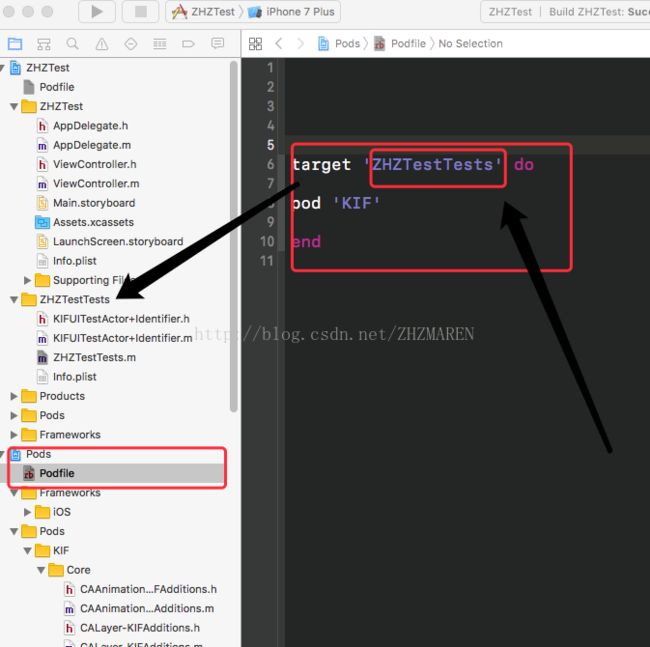The width and height of the screenshot is (650, 647).
Task: Click line number 5 in gutter
Action: coord(271,145)
